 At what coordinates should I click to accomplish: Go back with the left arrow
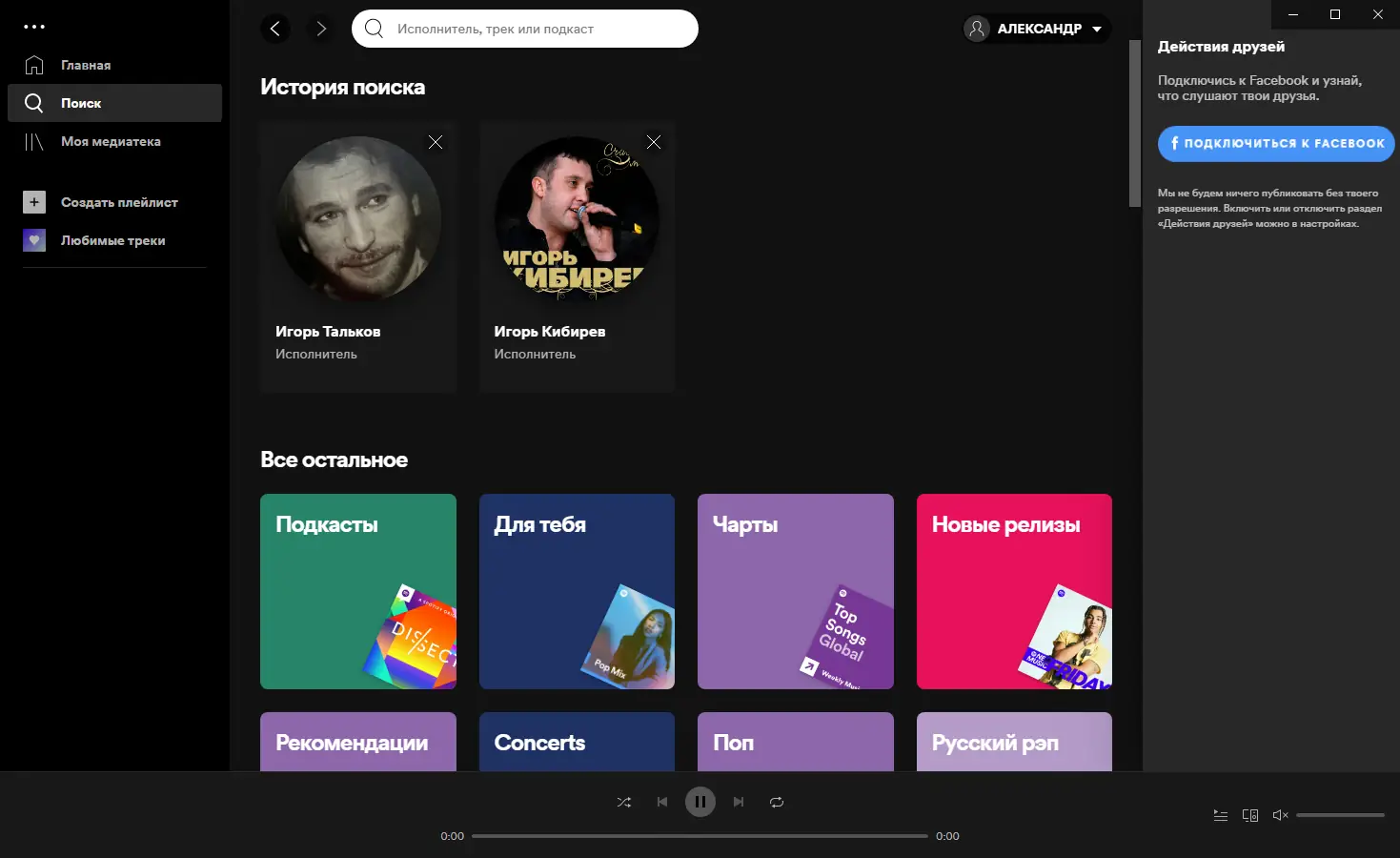(x=275, y=29)
